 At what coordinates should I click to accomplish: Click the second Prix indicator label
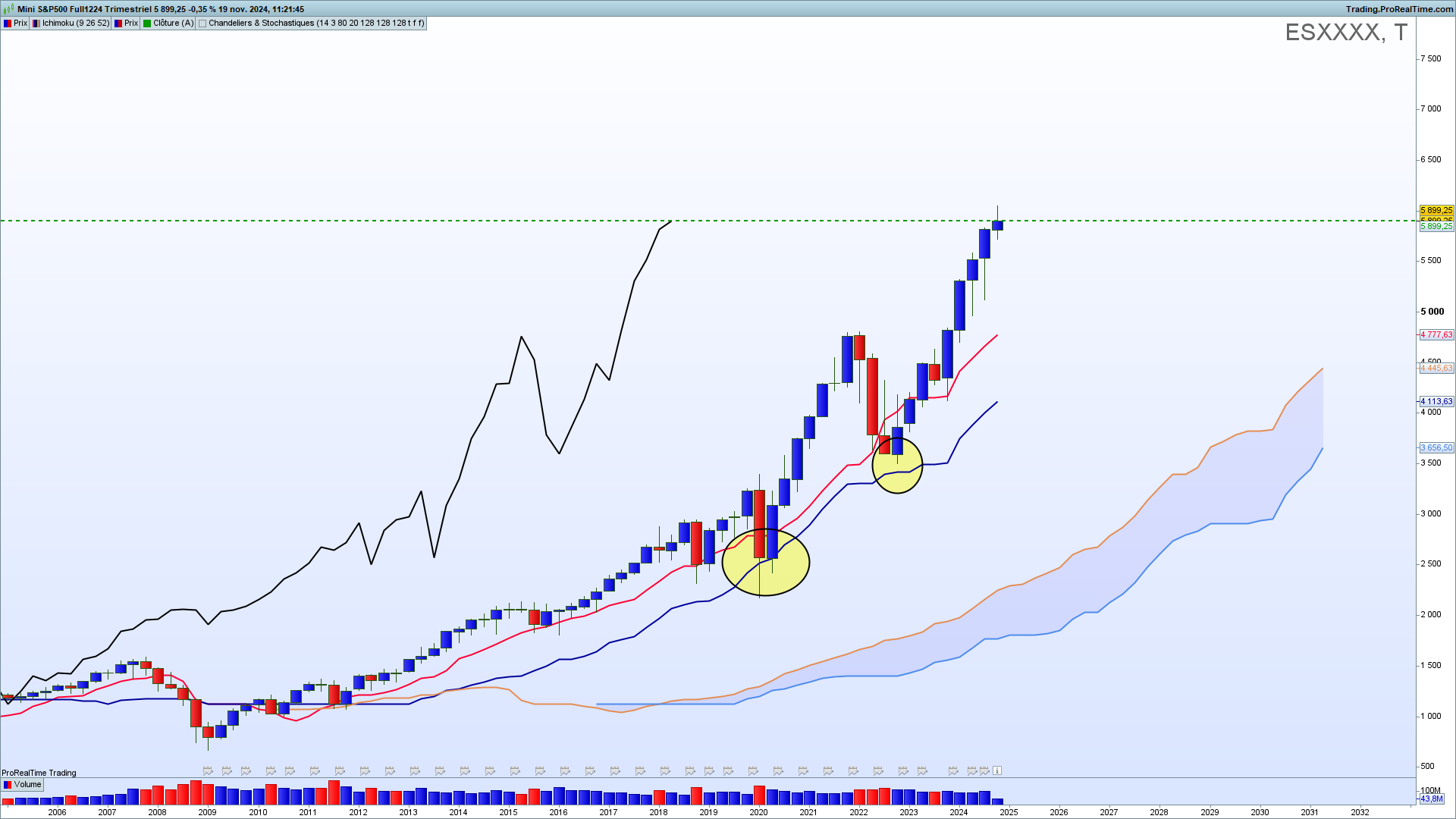click(x=131, y=24)
